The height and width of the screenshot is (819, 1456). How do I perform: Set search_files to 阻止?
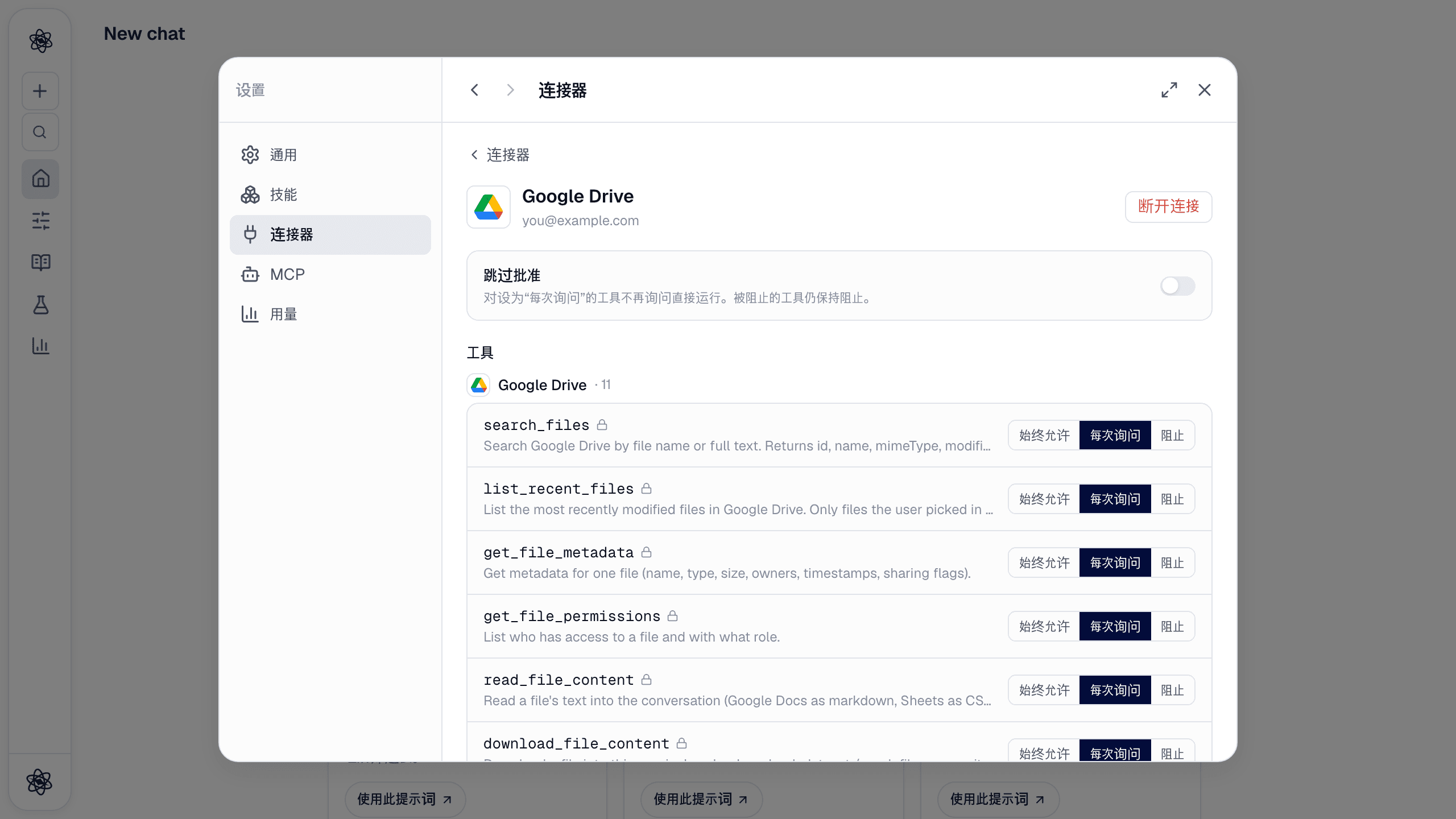click(1173, 435)
